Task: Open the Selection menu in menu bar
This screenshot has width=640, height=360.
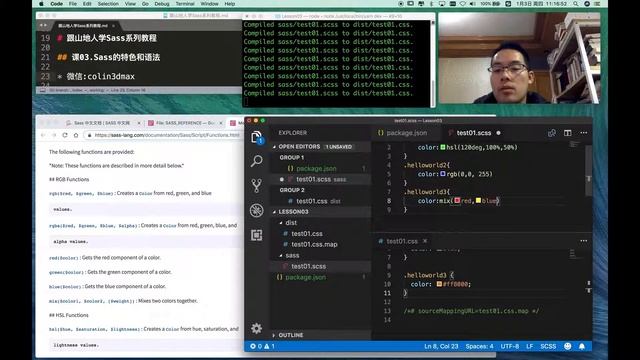Action: click(x=108, y=4)
